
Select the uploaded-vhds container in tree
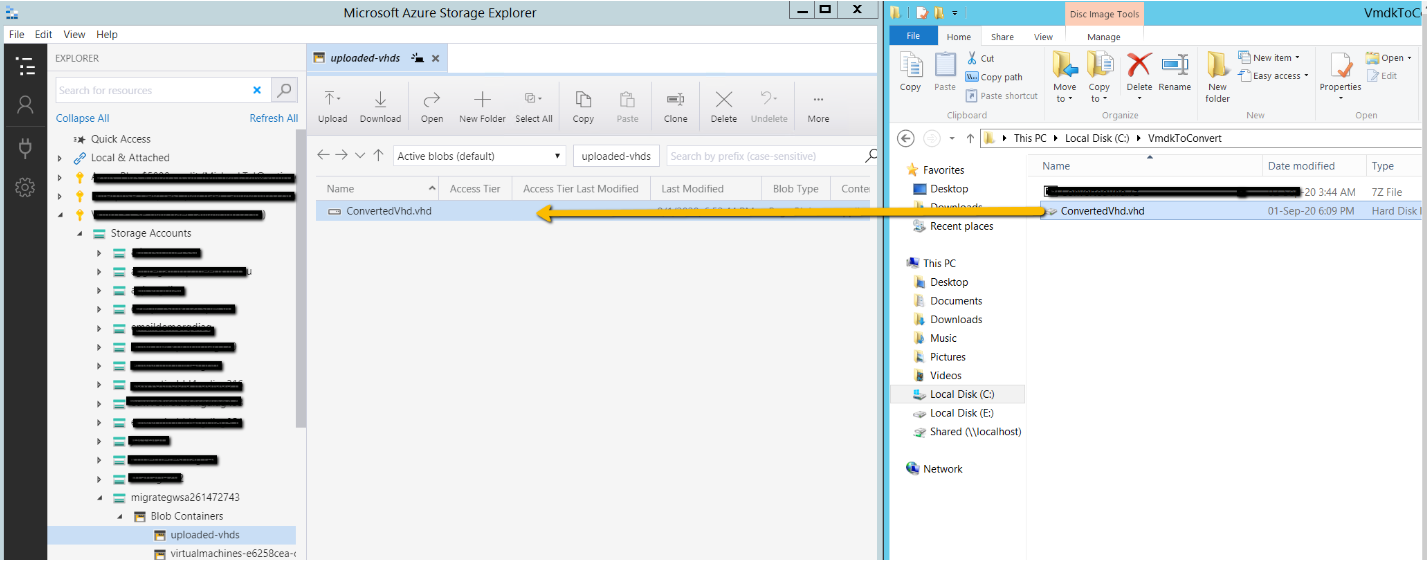point(204,535)
